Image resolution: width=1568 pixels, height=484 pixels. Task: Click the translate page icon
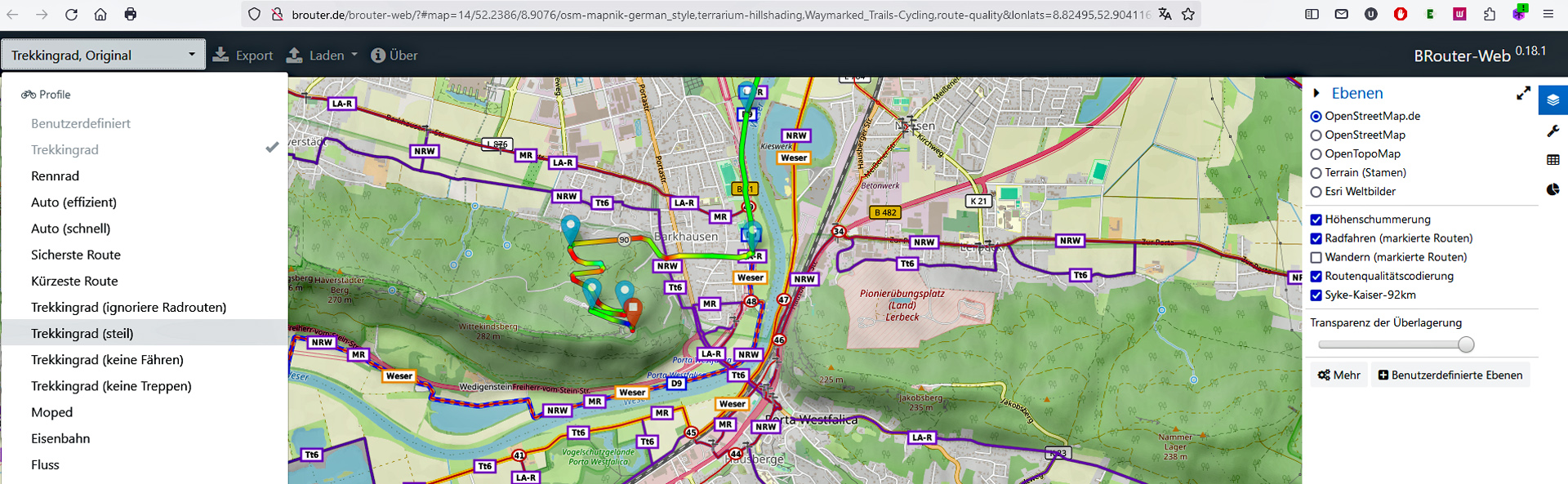(1165, 14)
